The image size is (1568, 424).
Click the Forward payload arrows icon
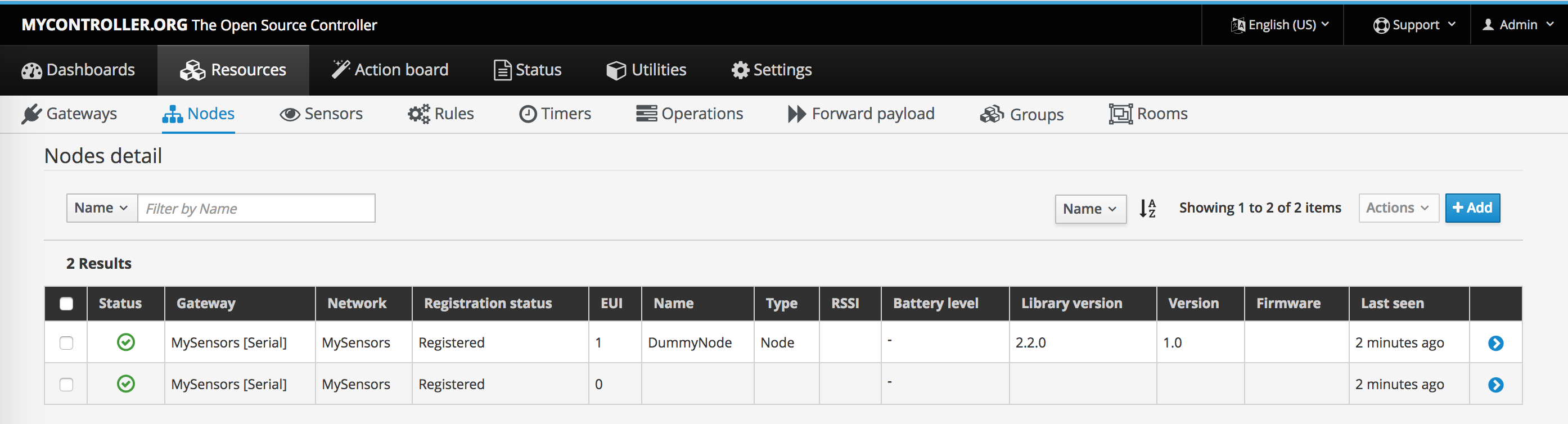pos(797,114)
